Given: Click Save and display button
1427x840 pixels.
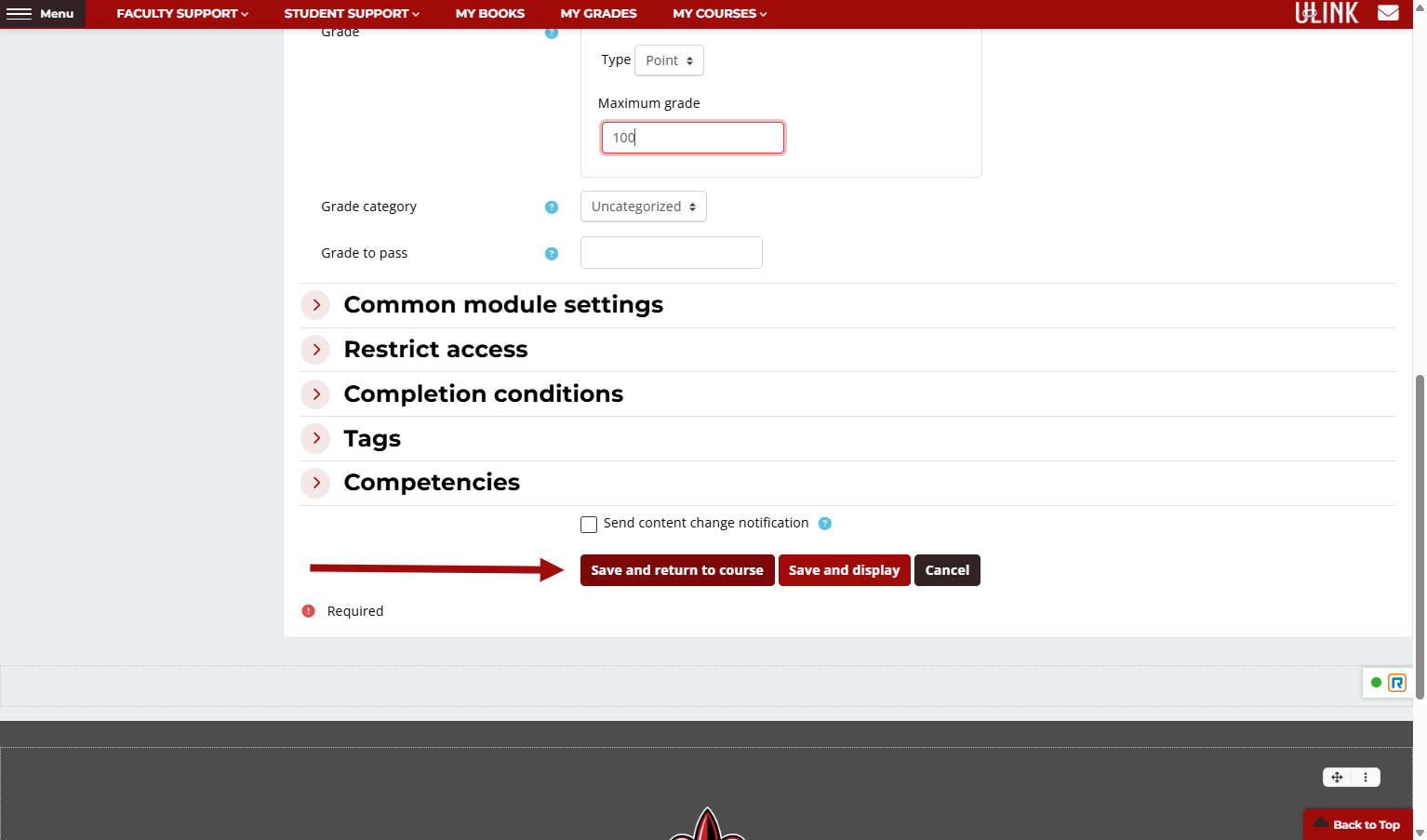Looking at the screenshot, I should (x=845, y=570).
